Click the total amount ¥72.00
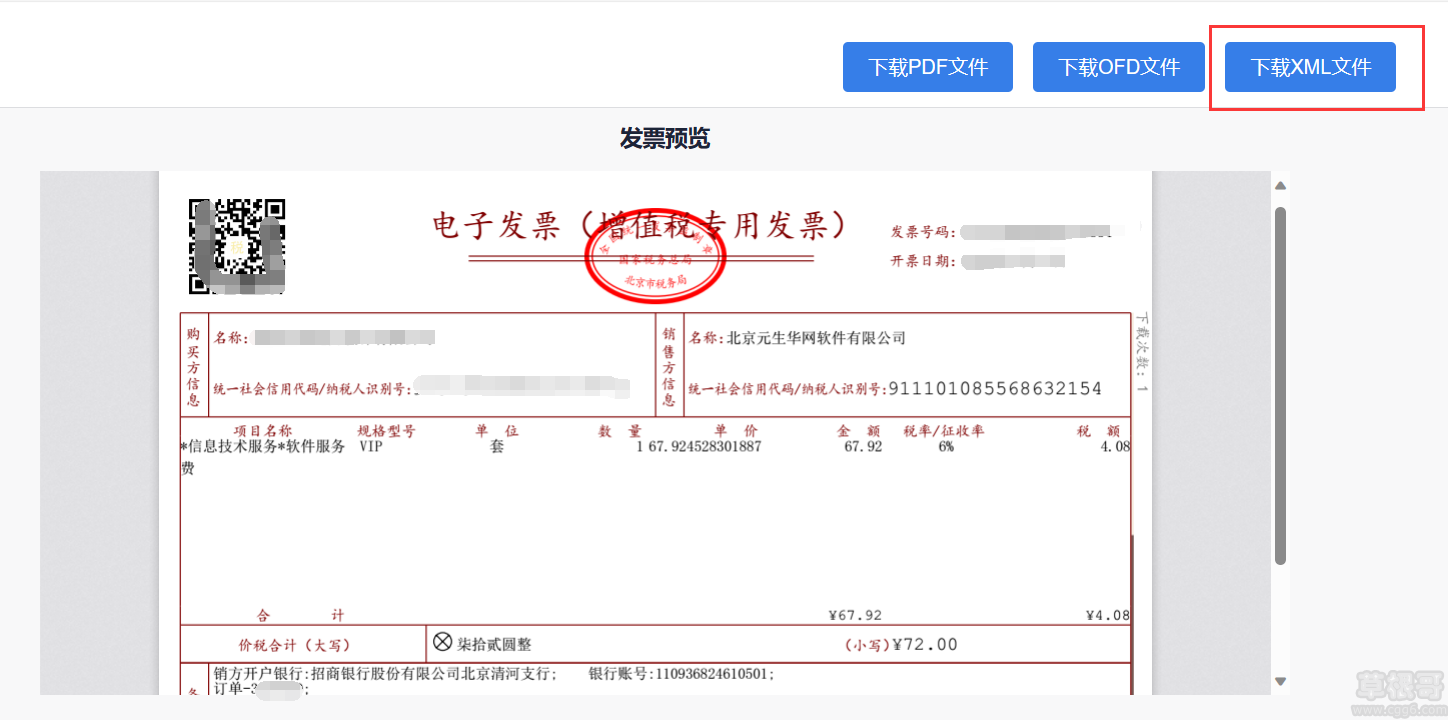 coord(924,644)
